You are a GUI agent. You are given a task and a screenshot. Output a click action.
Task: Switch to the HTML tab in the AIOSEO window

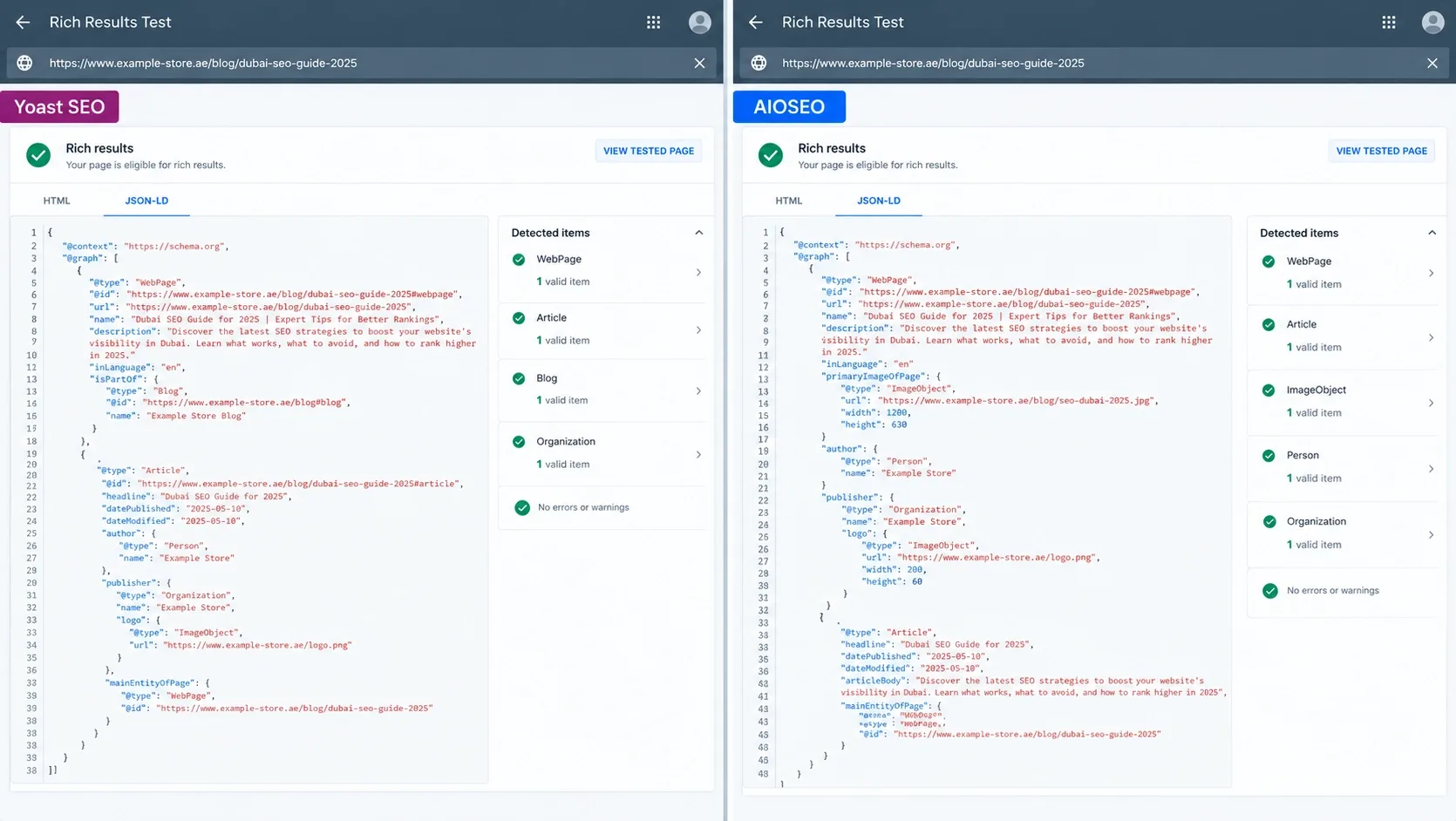click(x=789, y=200)
